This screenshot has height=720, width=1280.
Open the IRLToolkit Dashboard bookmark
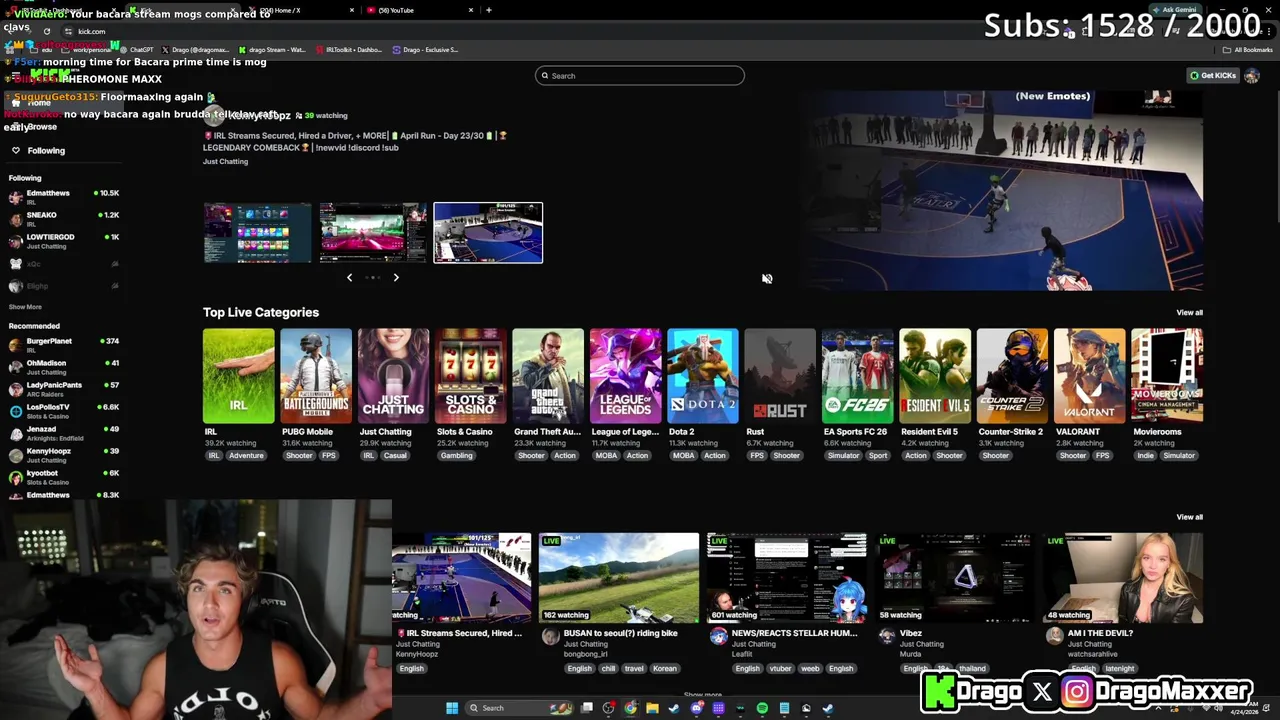click(350, 49)
